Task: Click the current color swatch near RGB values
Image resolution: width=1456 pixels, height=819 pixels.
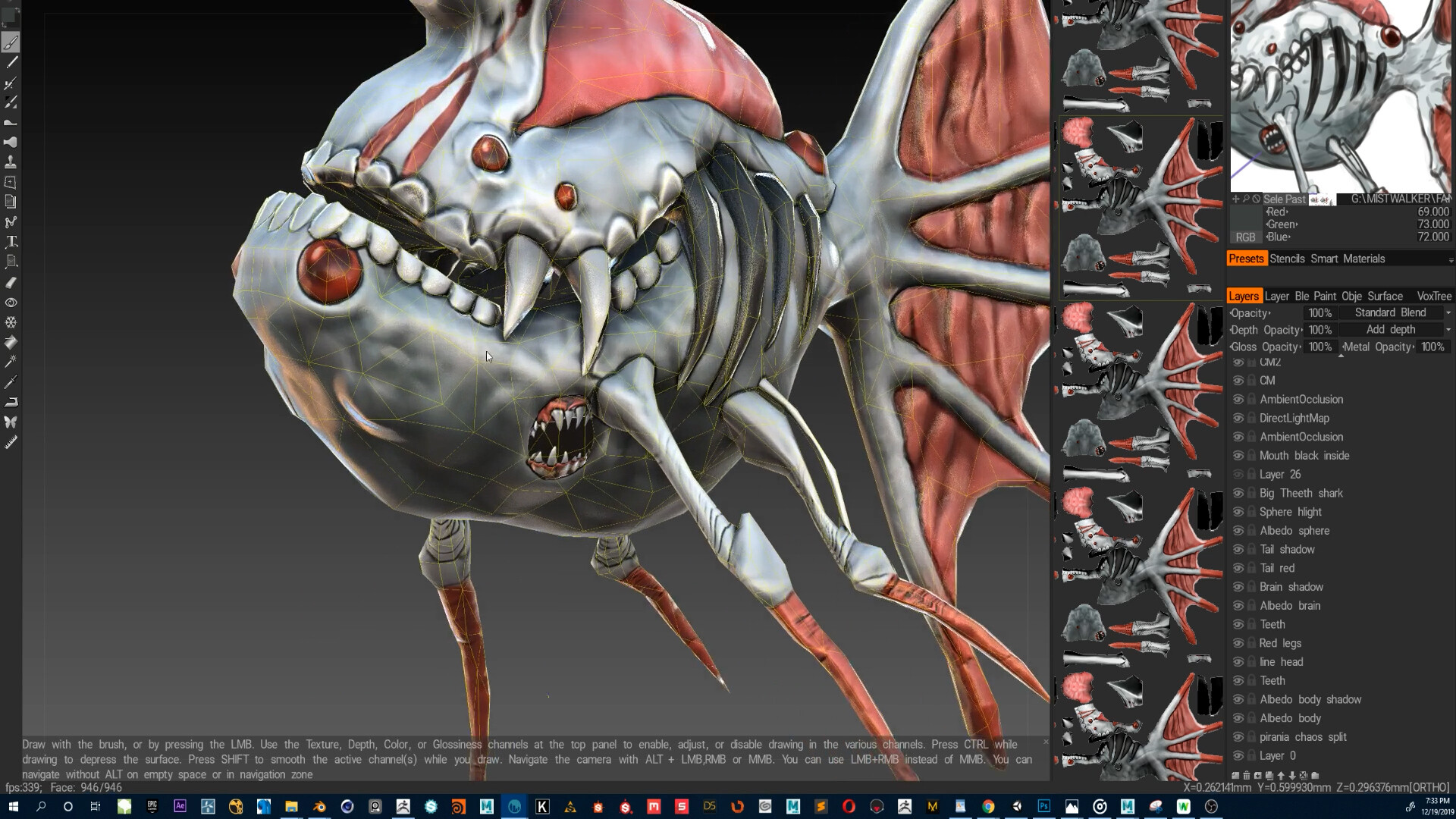Action: click(x=1245, y=218)
